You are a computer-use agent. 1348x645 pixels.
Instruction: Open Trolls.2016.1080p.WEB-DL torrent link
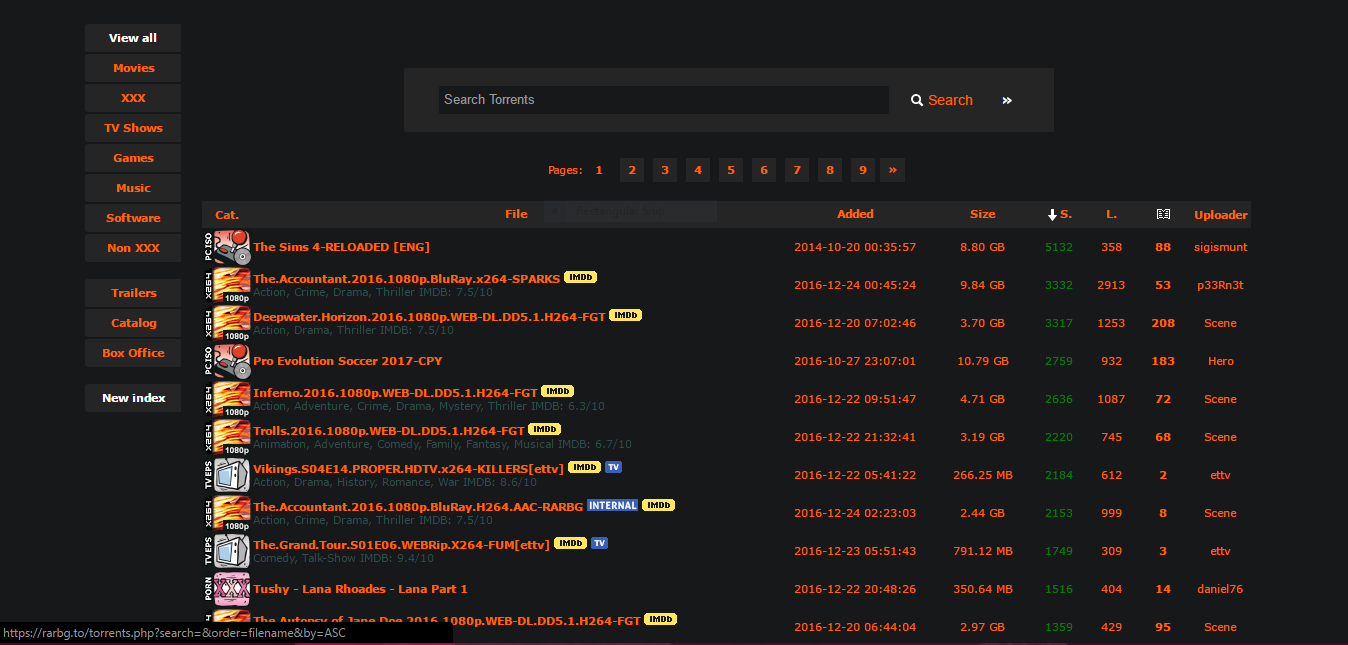click(389, 430)
